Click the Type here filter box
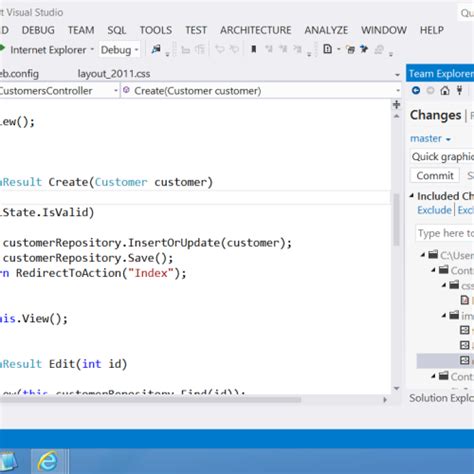The height and width of the screenshot is (474, 474). [x=445, y=233]
